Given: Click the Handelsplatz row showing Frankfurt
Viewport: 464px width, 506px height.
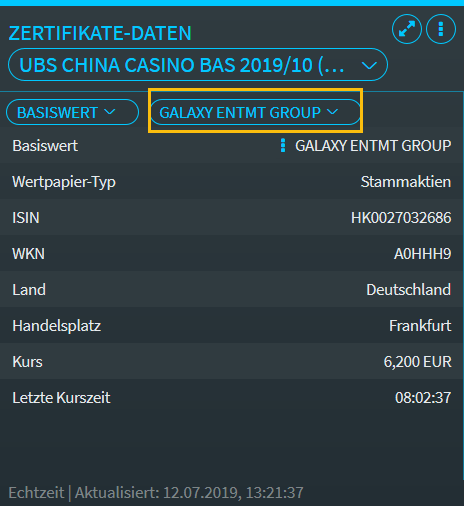Looking at the screenshot, I should click(x=232, y=326).
